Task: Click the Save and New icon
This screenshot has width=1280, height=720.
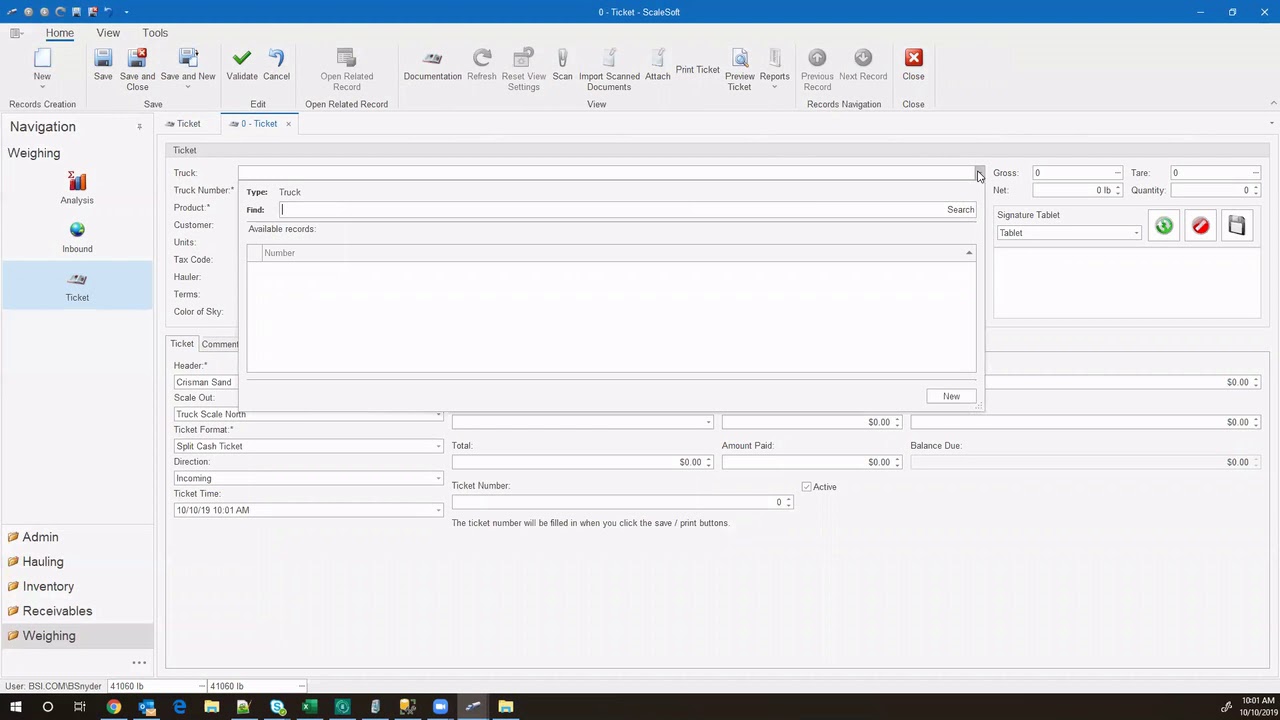Action: [188, 58]
